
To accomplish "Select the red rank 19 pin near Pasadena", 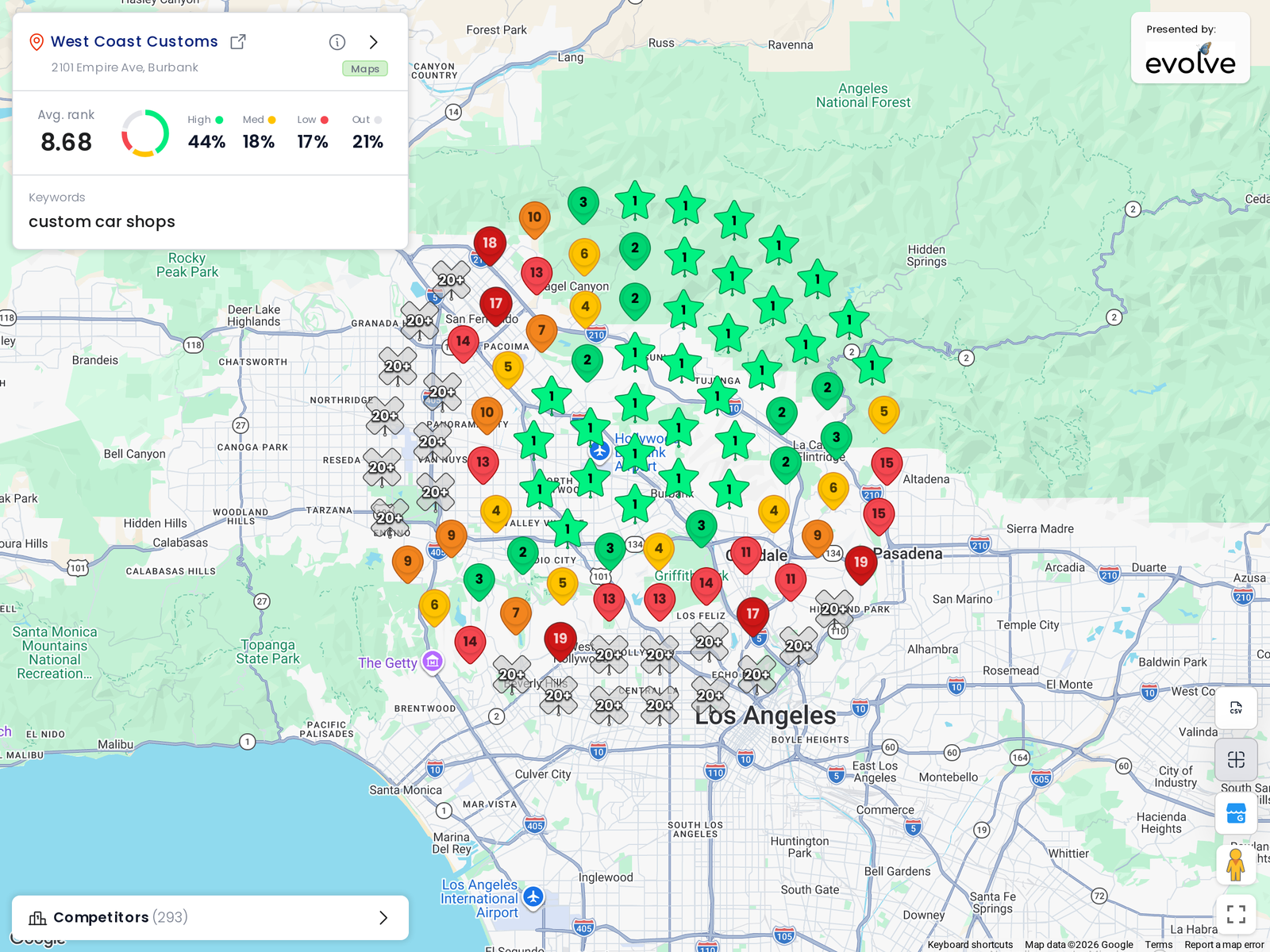I will tap(861, 564).
